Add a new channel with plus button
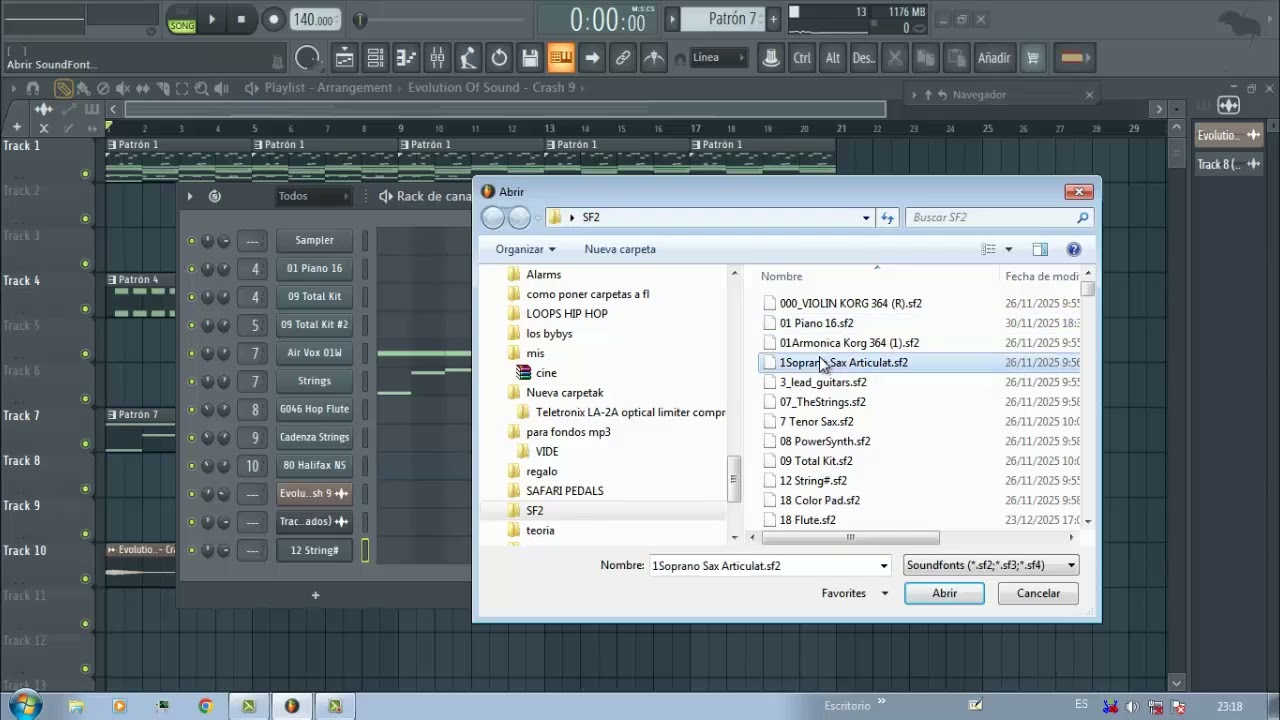 [x=315, y=595]
